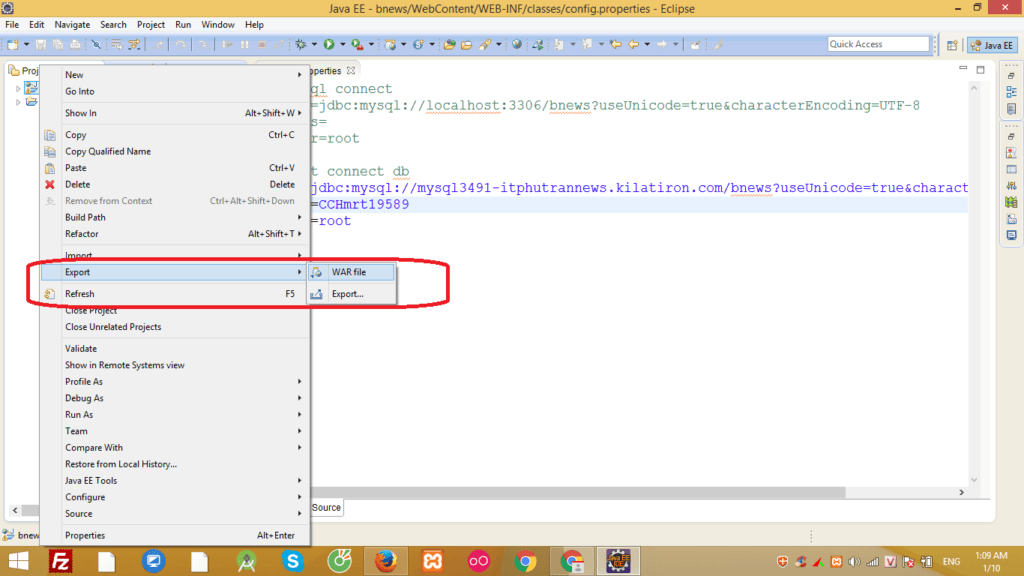Open dropdown arrow next to Run icon
The width and height of the screenshot is (1024, 576).
pyautogui.click(x=342, y=44)
